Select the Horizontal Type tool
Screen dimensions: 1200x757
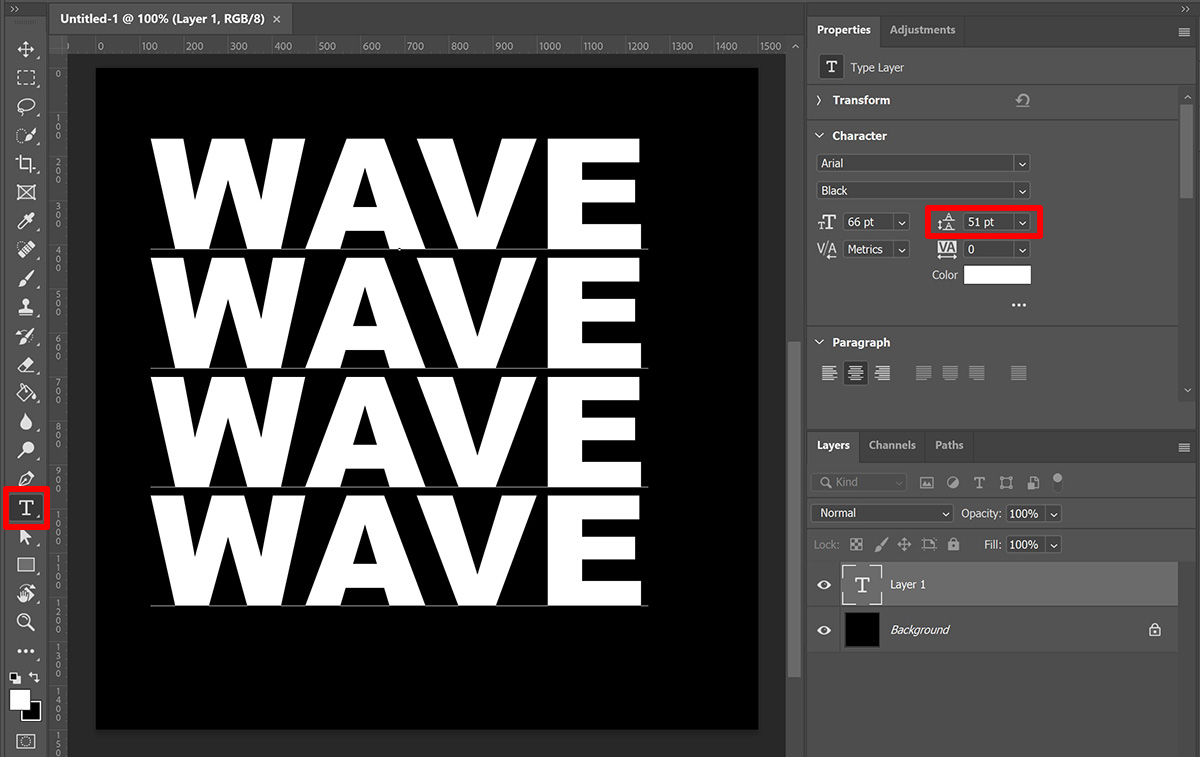25,508
